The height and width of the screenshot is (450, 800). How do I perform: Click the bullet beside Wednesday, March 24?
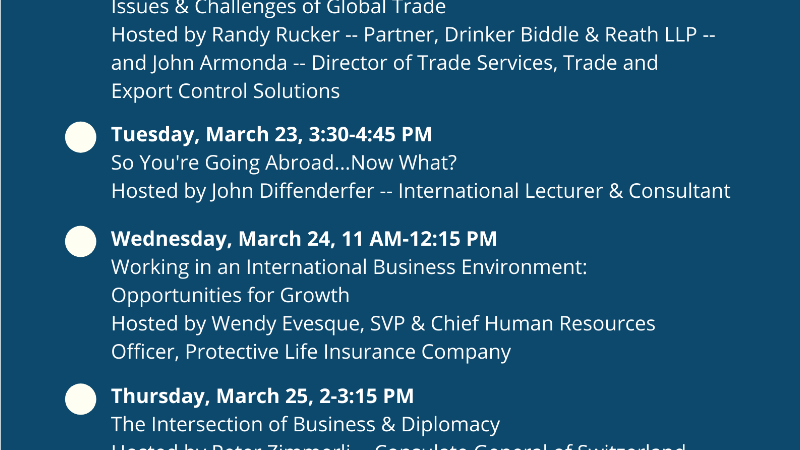[81, 241]
